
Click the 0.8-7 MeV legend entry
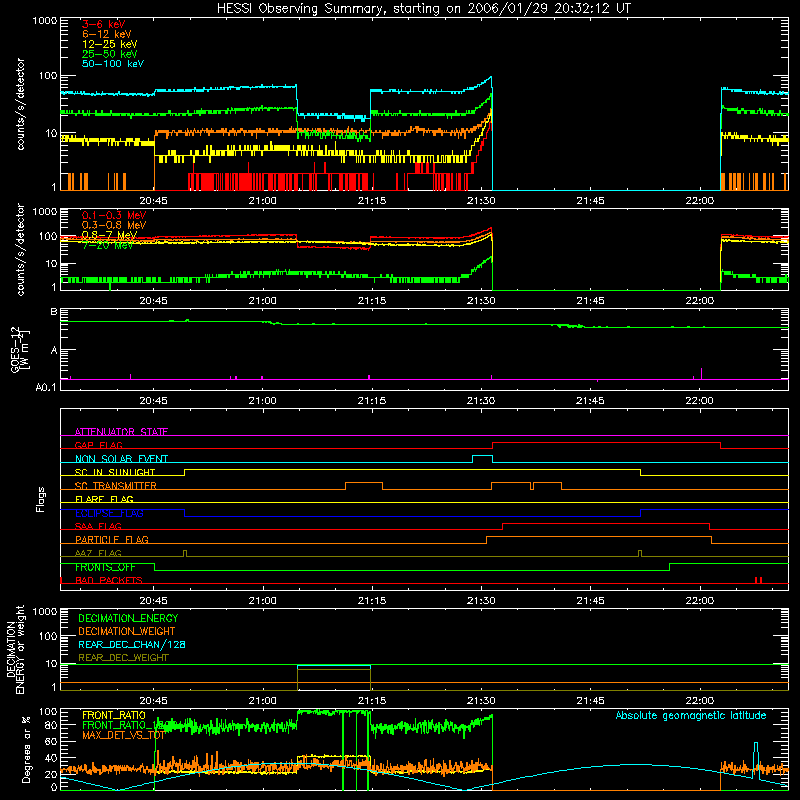click(109, 235)
